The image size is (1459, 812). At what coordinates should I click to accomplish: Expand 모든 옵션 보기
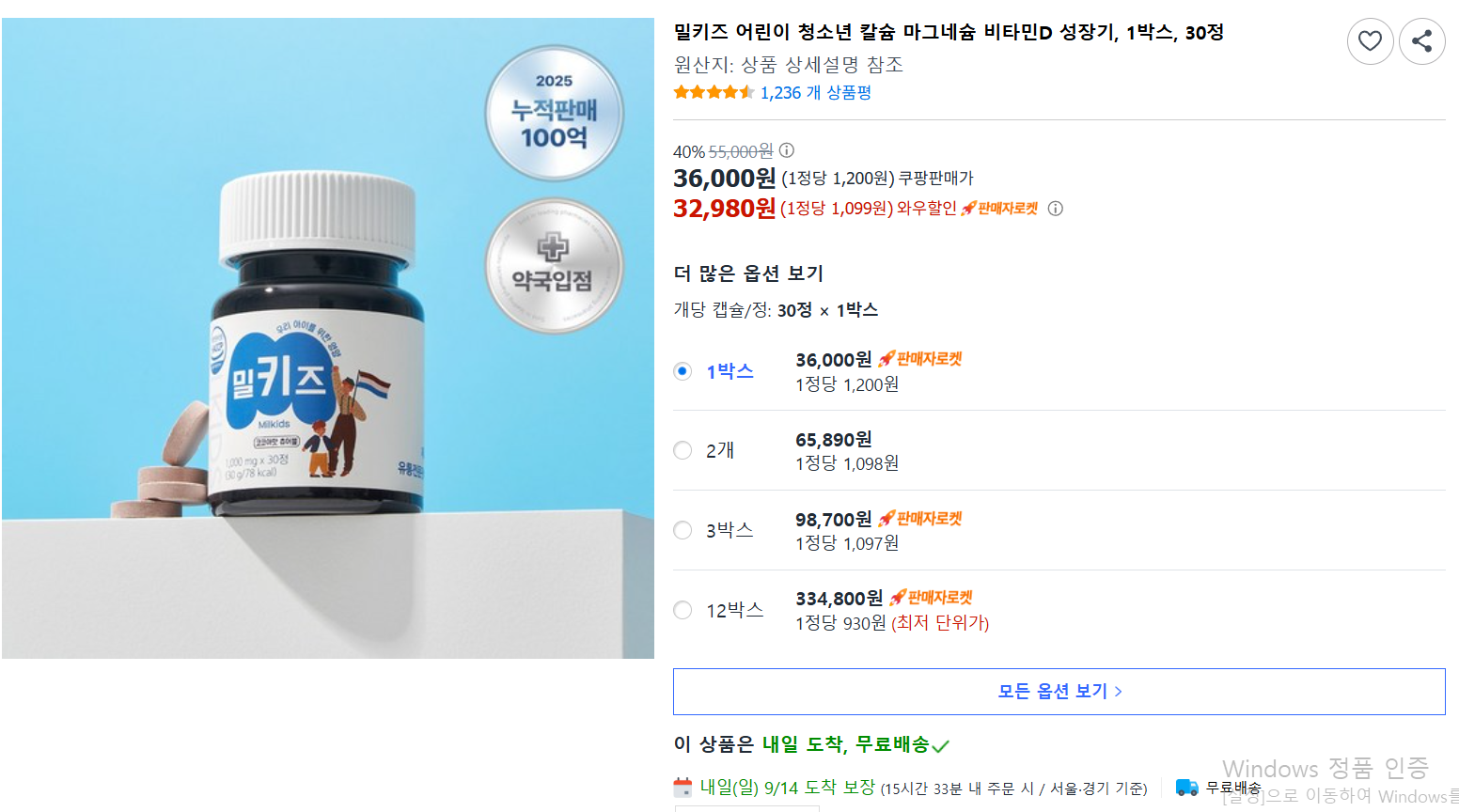point(1059,692)
